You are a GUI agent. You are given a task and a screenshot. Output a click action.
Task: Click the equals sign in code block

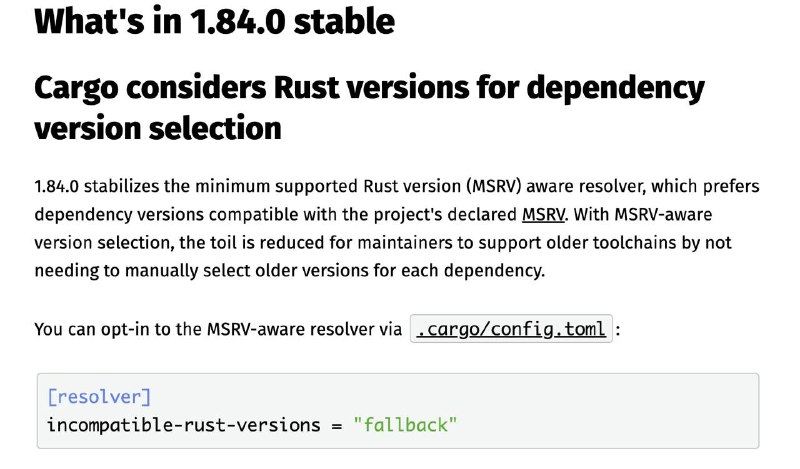(x=337, y=426)
